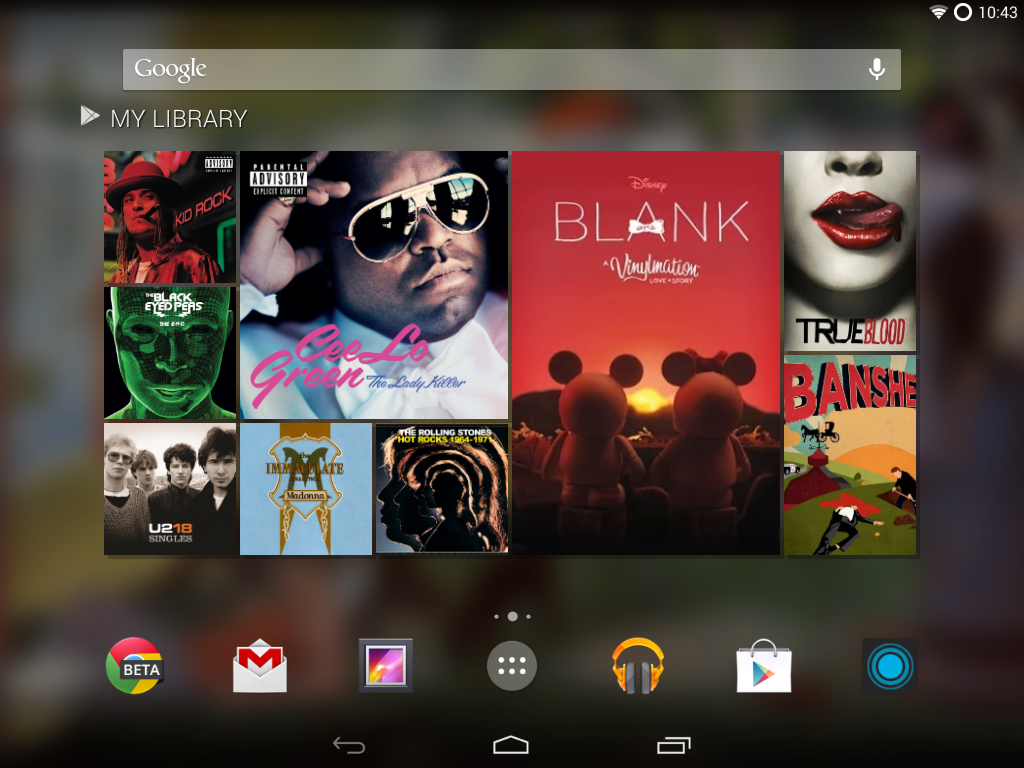Launch the Gmail app
The width and height of the screenshot is (1024, 768).
point(260,666)
